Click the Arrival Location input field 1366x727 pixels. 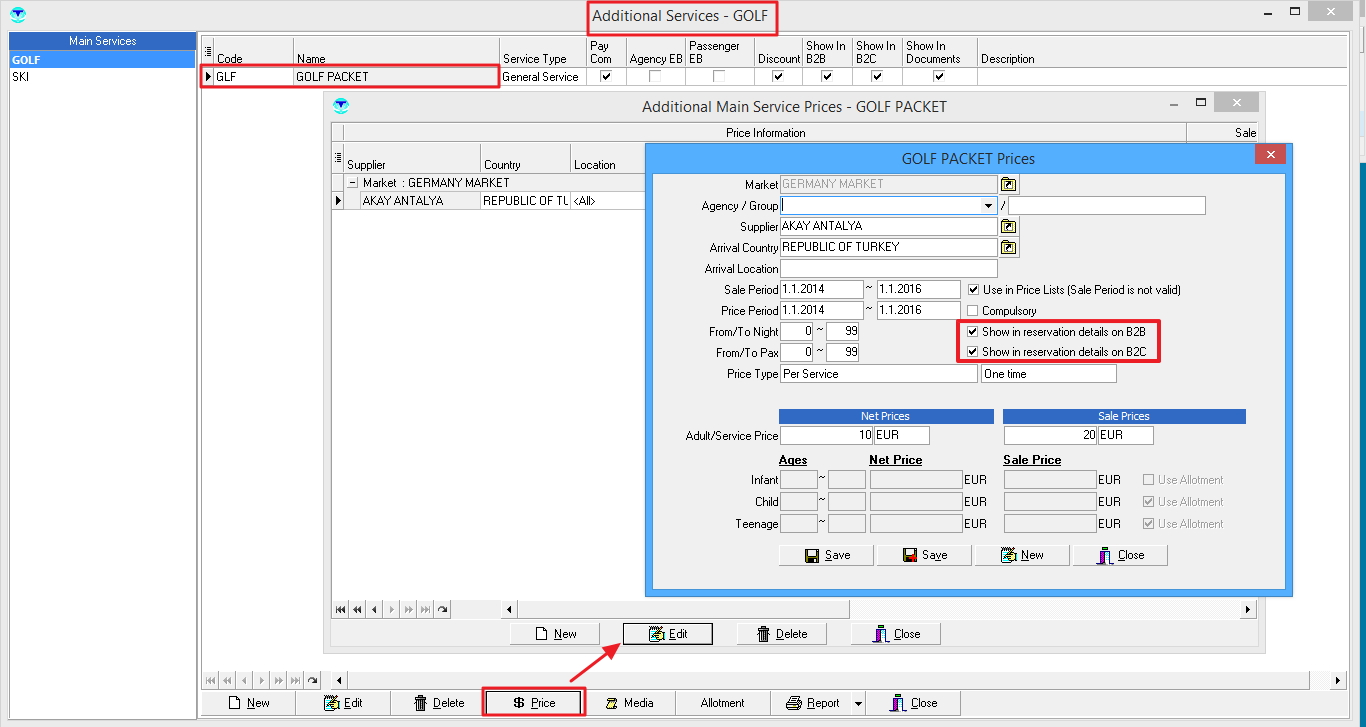click(888, 269)
